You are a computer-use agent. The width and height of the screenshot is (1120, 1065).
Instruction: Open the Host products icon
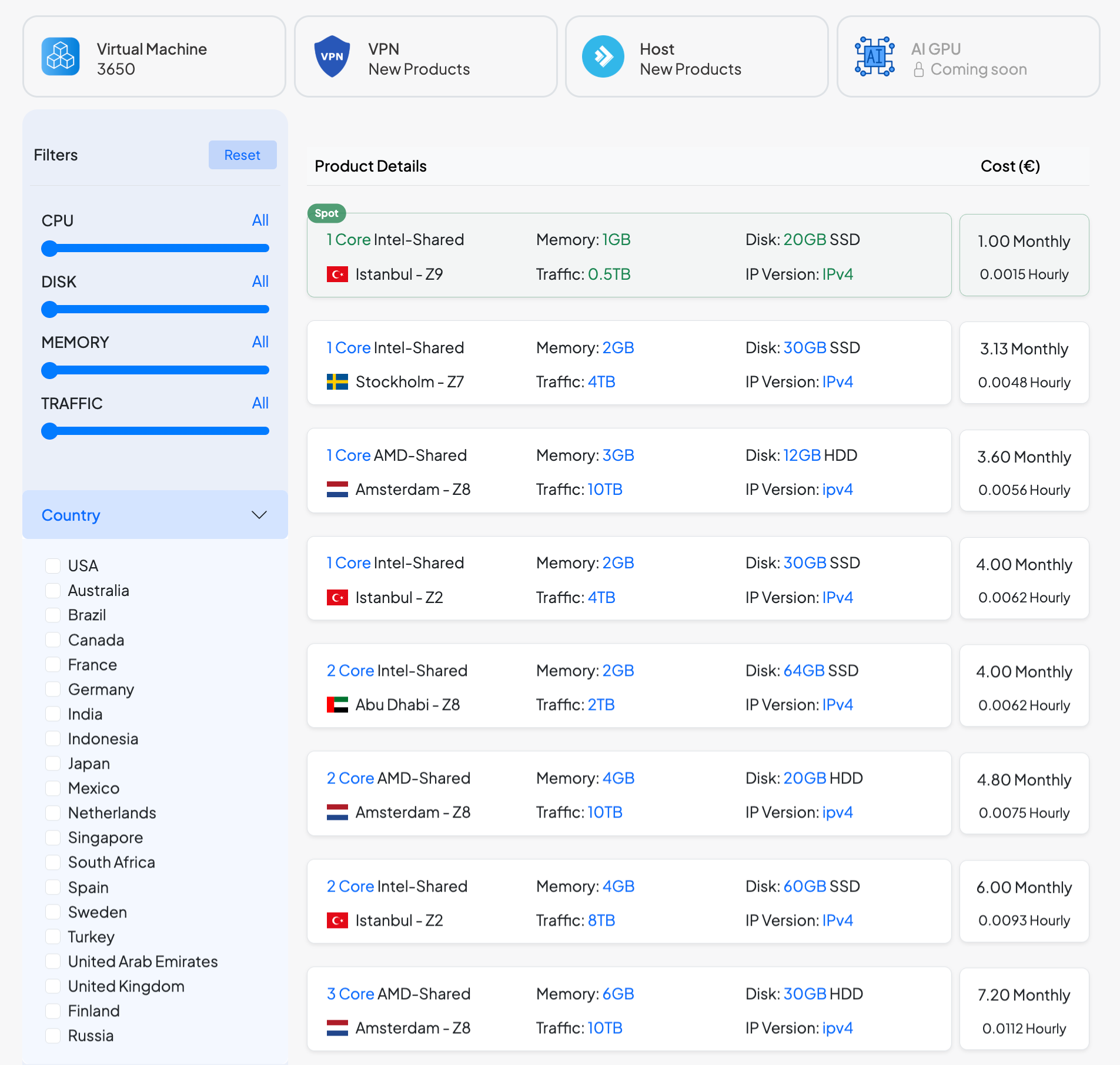coord(603,56)
